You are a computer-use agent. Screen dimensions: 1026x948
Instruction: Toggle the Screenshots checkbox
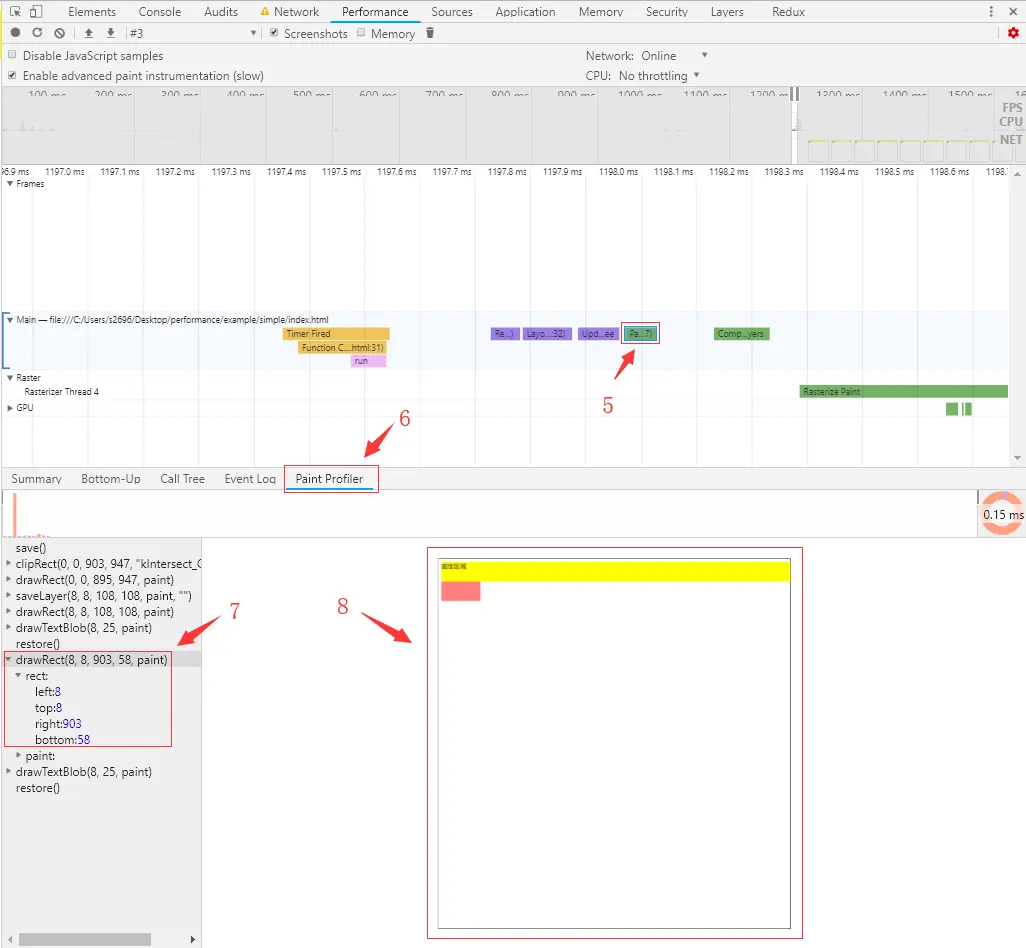click(274, 32)
